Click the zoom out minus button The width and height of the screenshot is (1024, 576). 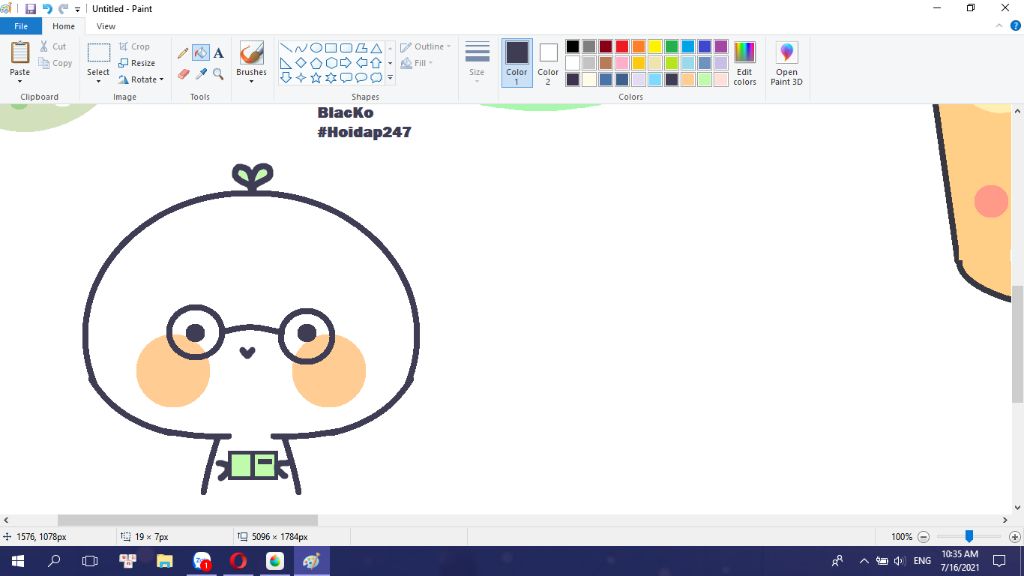click(923, 537)
